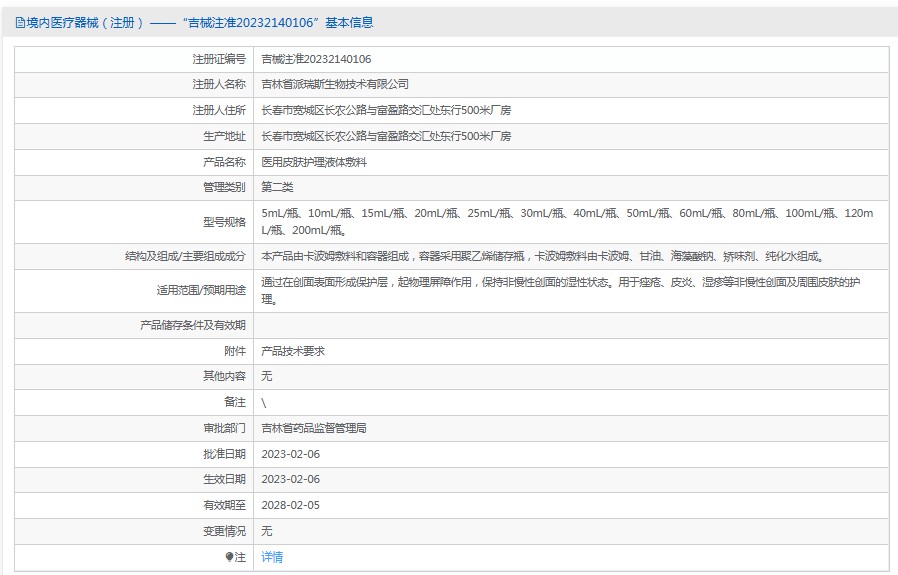Click the 产品技术要求 attachment entry
The width and height of the screenshot is (898, 575).
293,351
